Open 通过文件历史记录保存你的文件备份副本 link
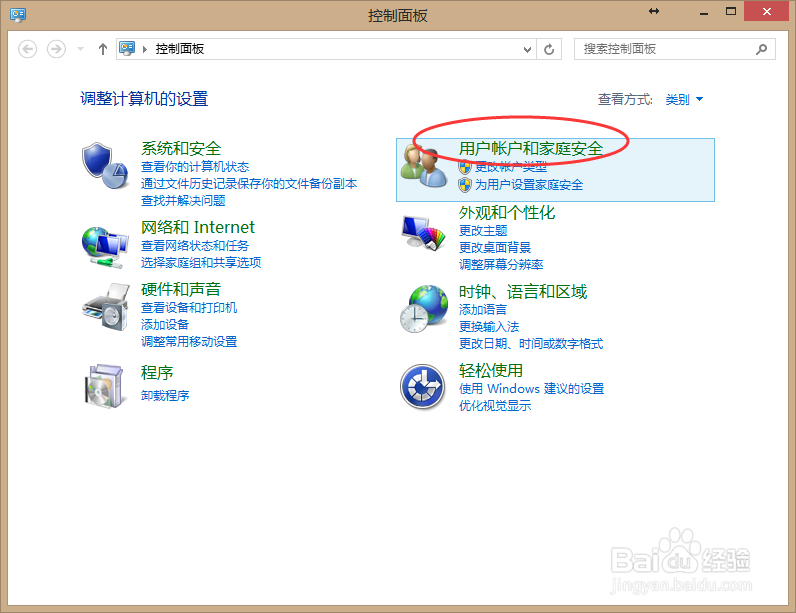 coord(249,184)
